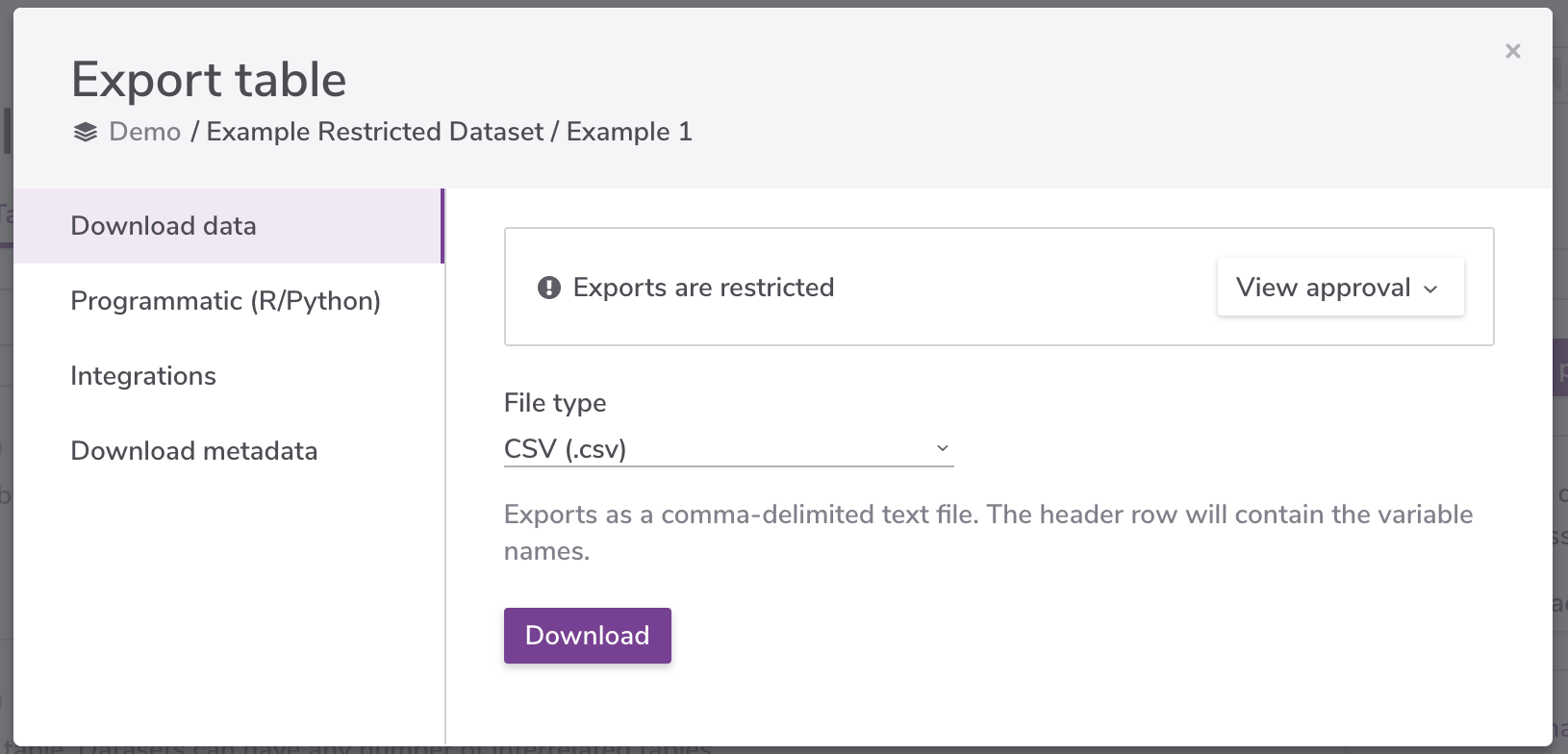This screenshot has height=754, width=1568.
Task: Click the exclamation warning icon
Action: pyautogui.click(x=549, y=288)
